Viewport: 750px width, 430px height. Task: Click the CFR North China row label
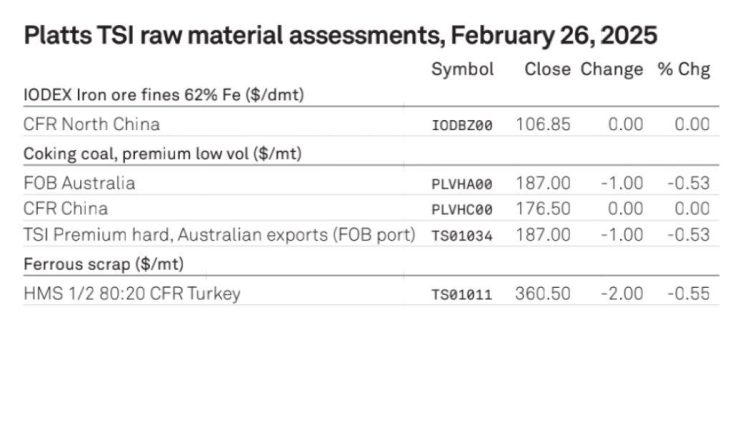tap(91, 124)
